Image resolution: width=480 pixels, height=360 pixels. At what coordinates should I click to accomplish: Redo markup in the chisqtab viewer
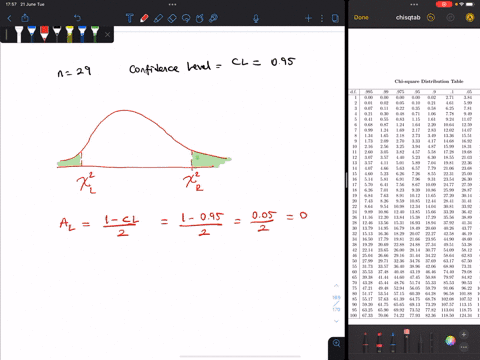(x=450, y=17)
